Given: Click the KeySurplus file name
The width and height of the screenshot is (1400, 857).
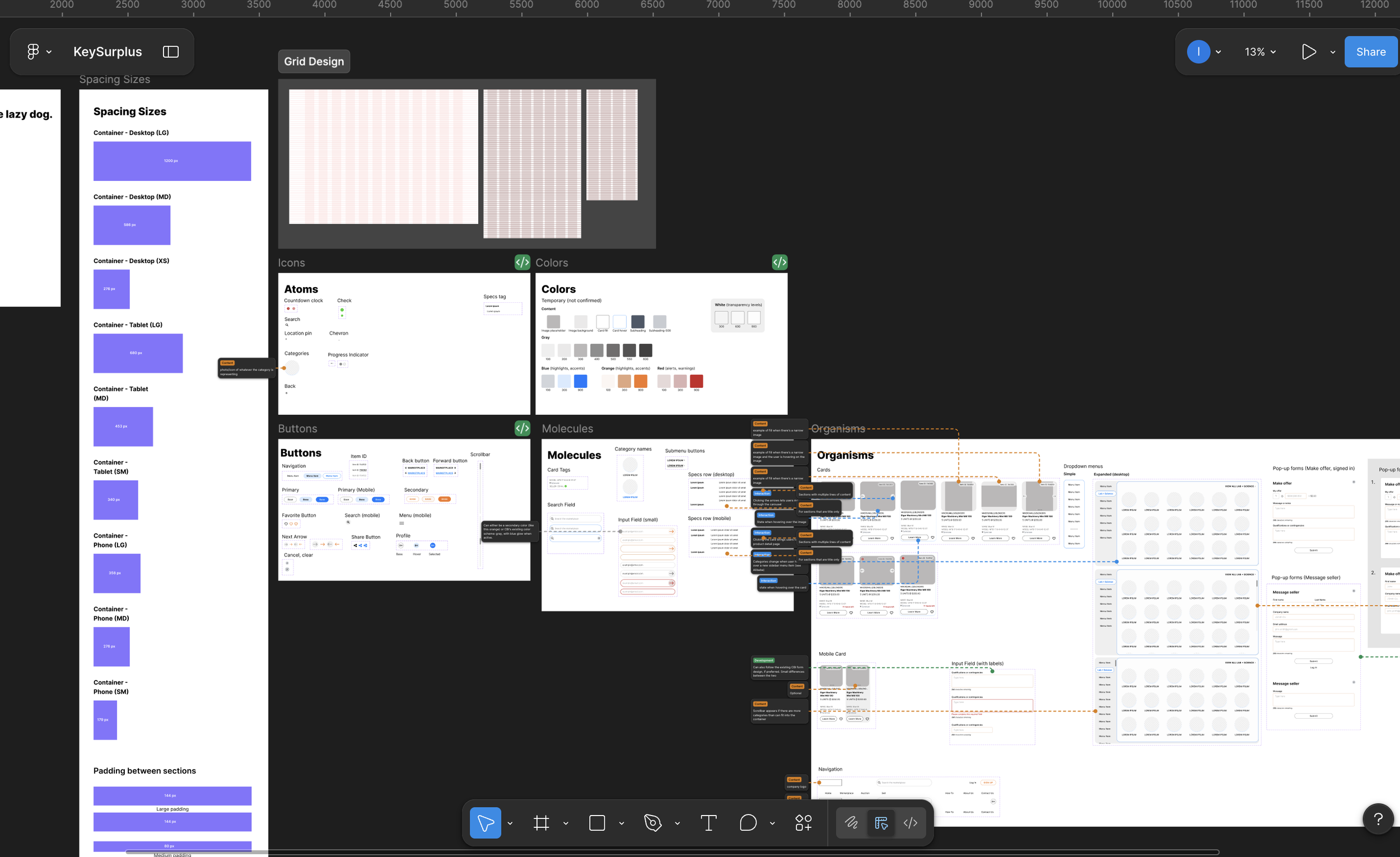Looking at the screenshot, I should (x=108, y=51).
